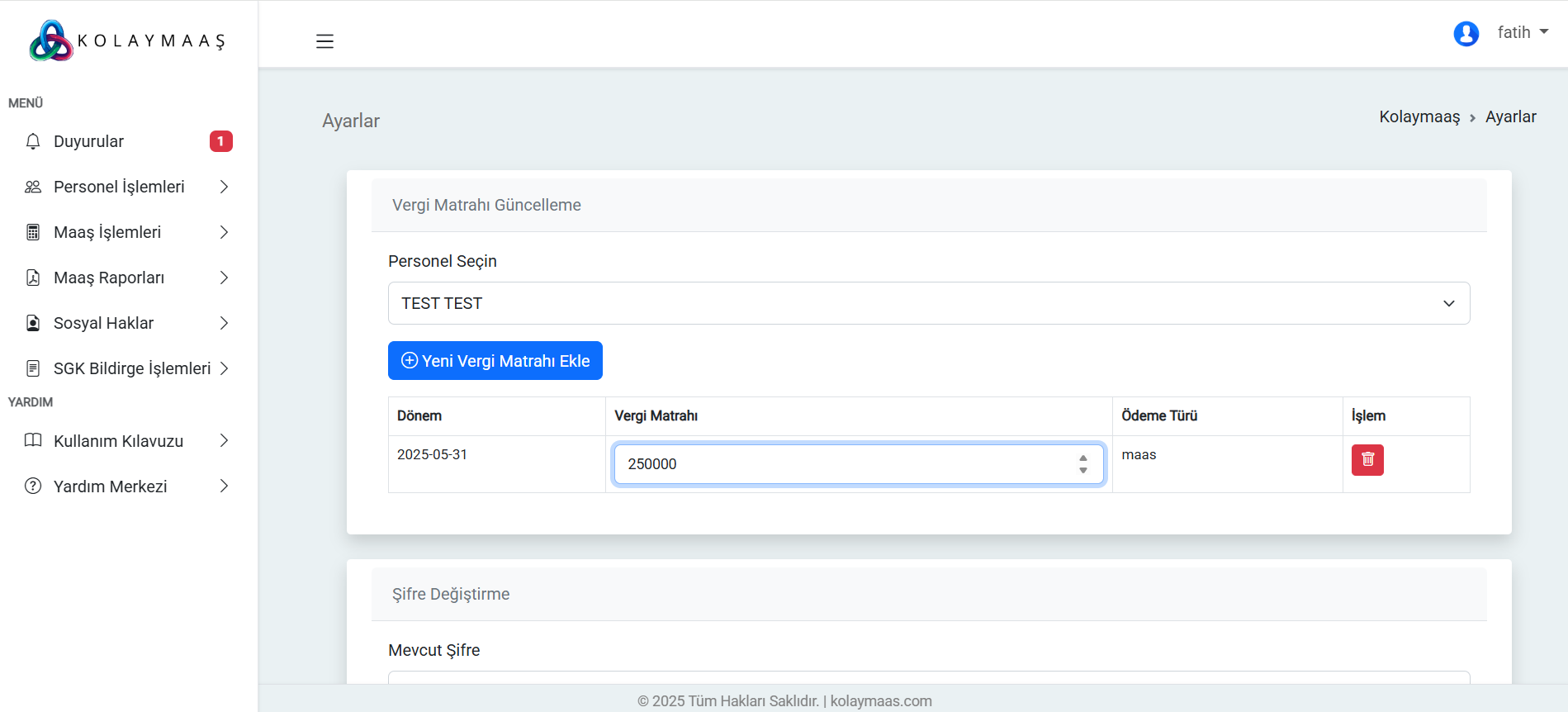Open the Personel Seçin dropdown
1568x712 pixels.
(928, 303)
